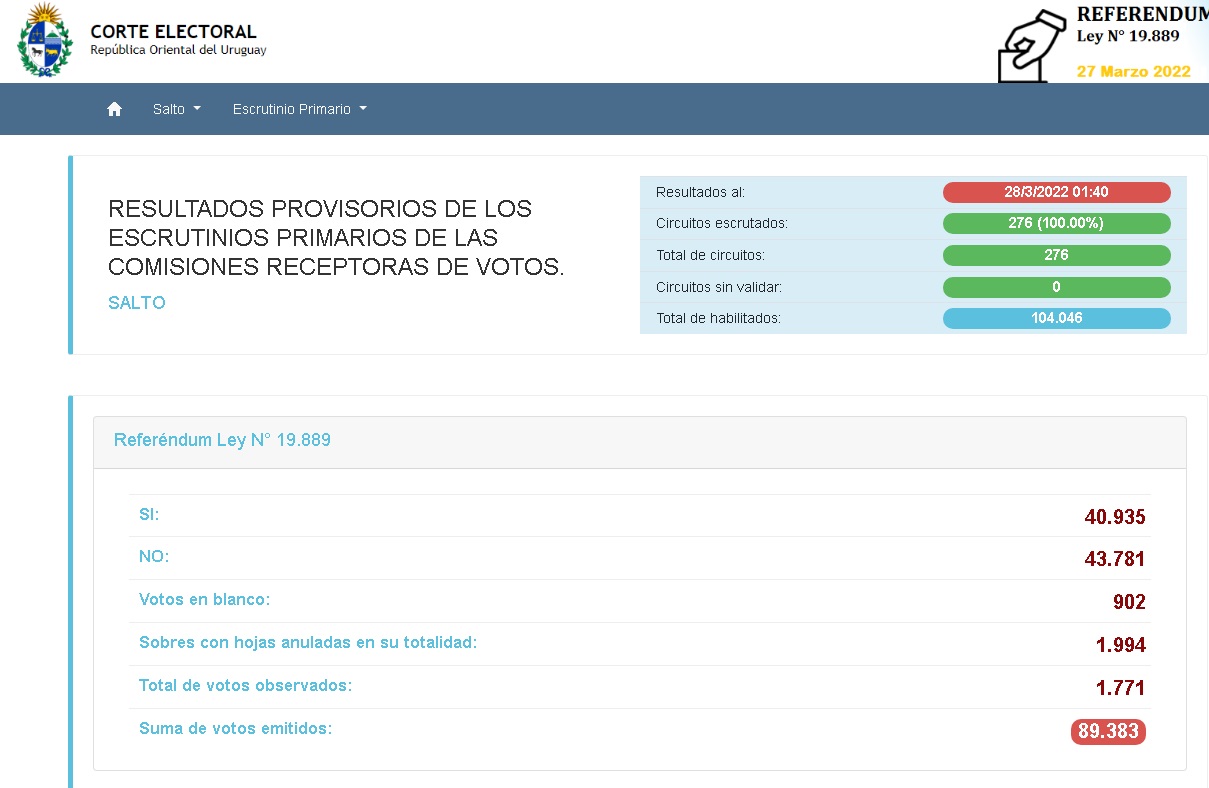Click the red date badge 28/3/2022 01:40
The height and width of the screenshot is (788, 1209).
[x=1056, y=192]
